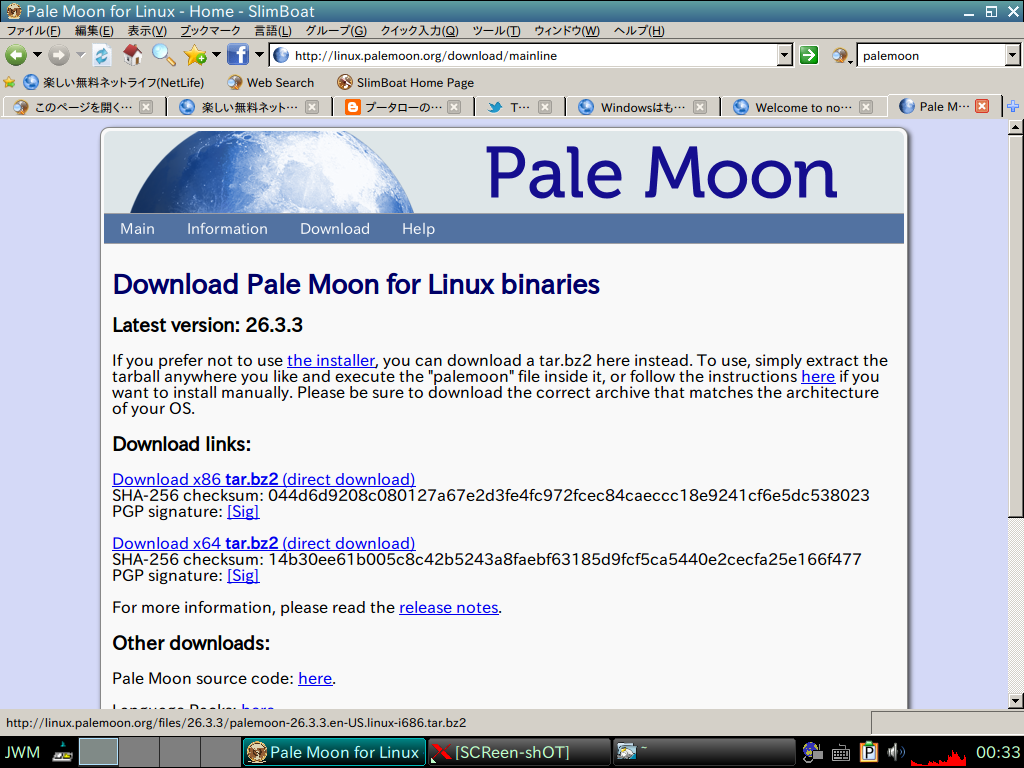Open the JWM start menu
Viewport: 1024px width, 768px height.
[x=24, y=752]
